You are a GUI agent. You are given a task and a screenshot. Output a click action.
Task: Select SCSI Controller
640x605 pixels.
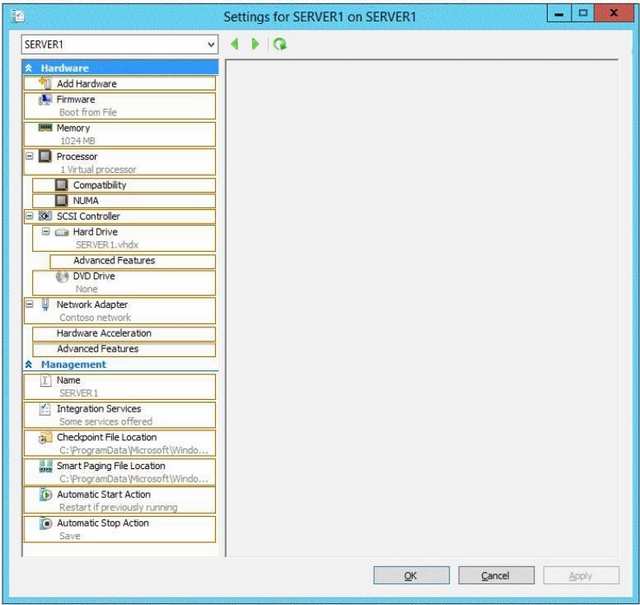pos(120,216)
